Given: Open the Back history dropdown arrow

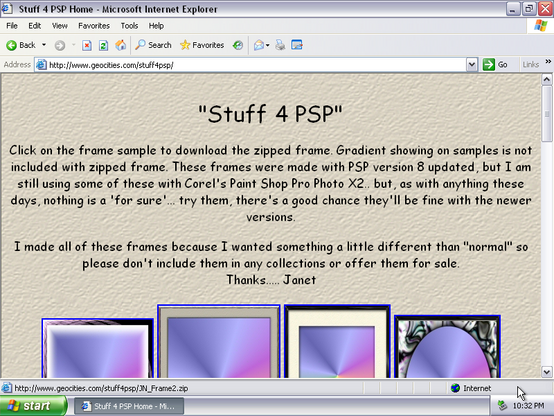Looking at the screenshot, I should click(44, 45).
